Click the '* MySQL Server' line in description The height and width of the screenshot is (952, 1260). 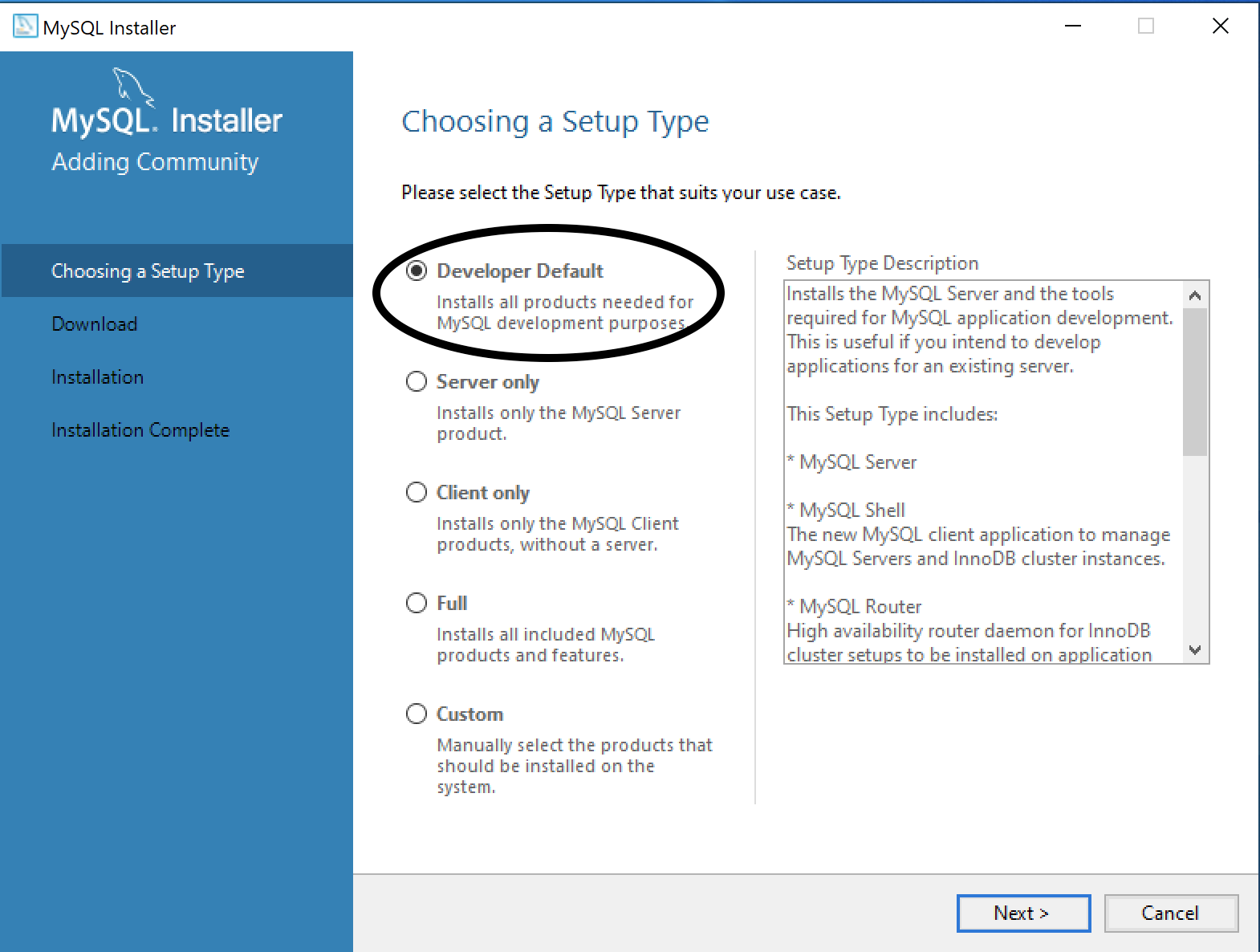point(852,462)
